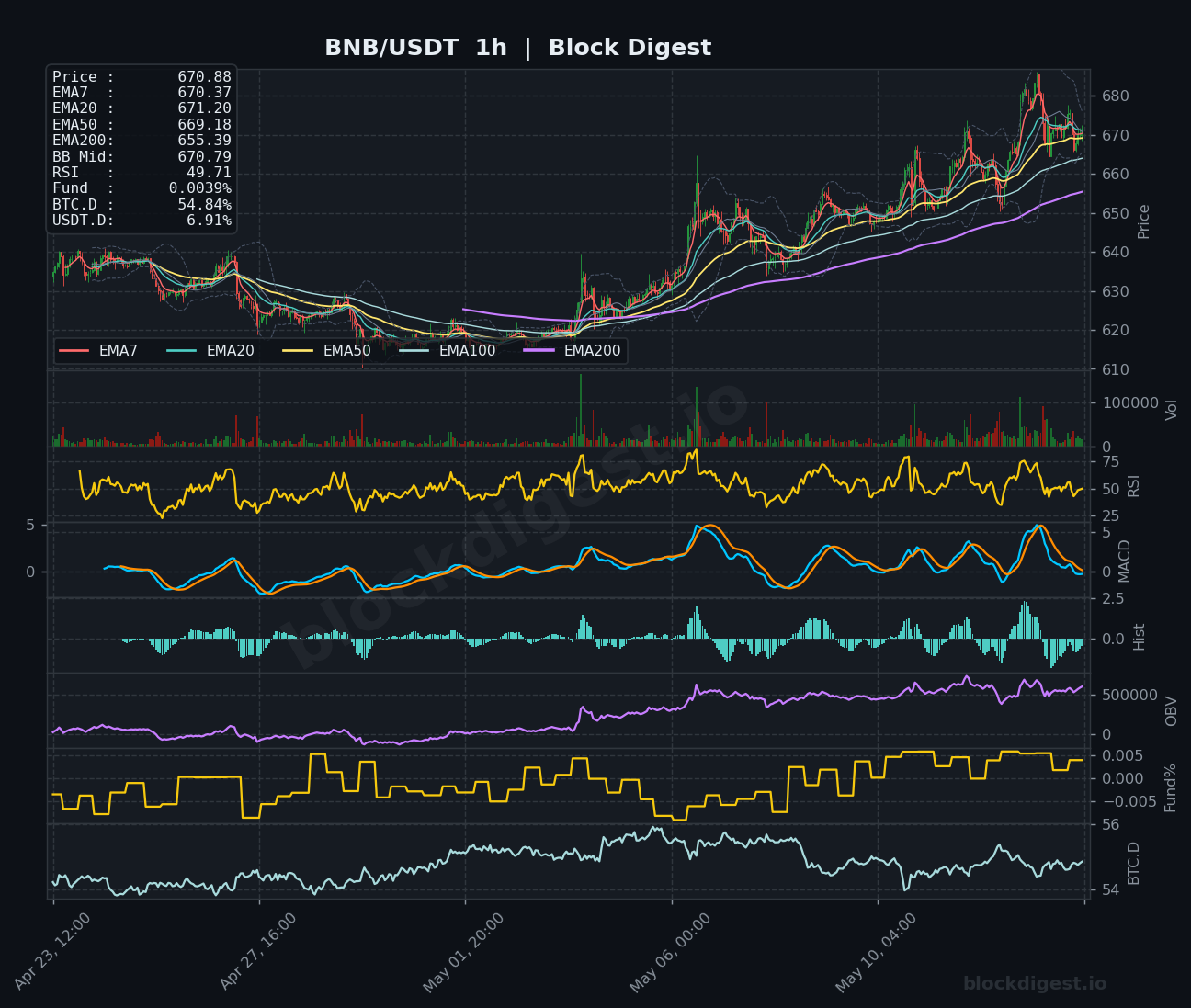Image resolution: width=1191 pixels, height=1008 pixels.
Task: Click the MACD axis label
Action: click(x=1125, y=561)
